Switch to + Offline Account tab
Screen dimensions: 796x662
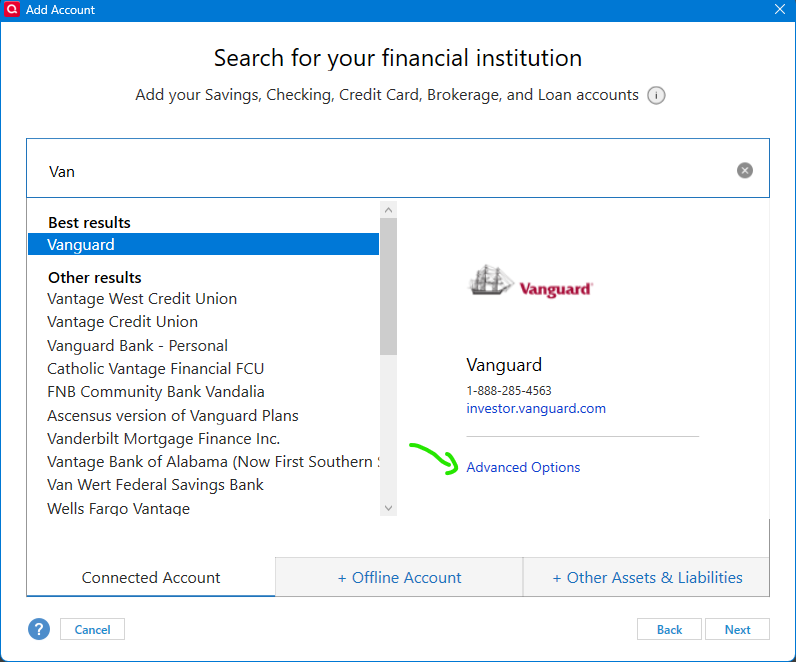tap(399, 578)
